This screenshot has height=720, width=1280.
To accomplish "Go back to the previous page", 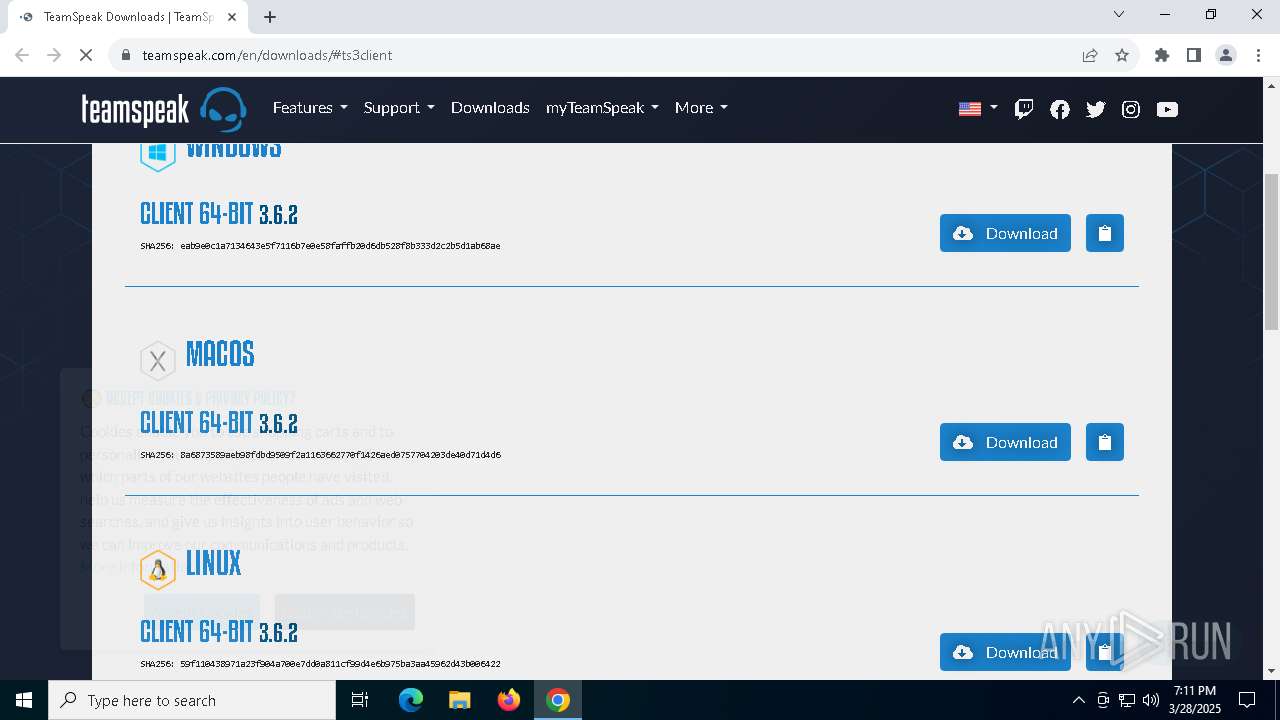I will click(x=22, y=55).
